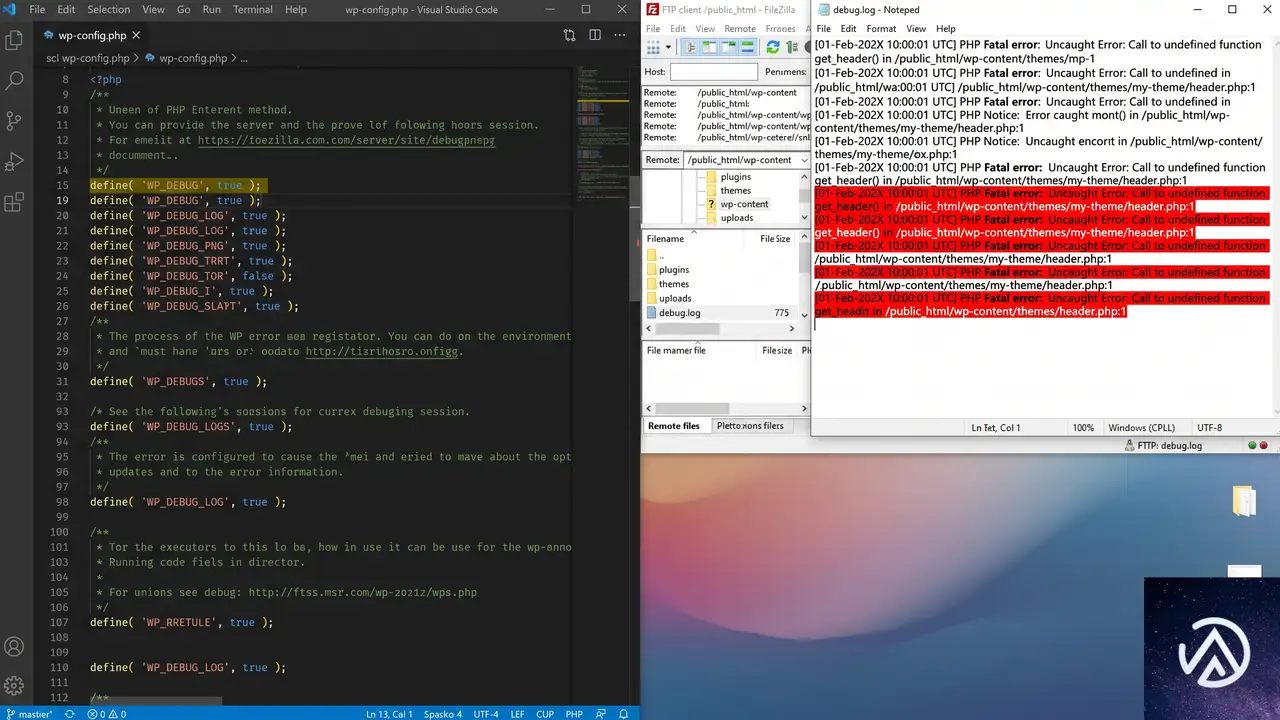Open the ioezilla.com debug link in comment
This screenshot has width=1280, height=720.
click(x=346, y=140)
